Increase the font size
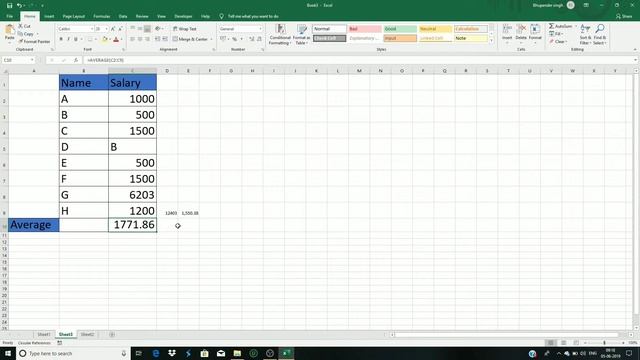Image resolution: width=640 pixels, height=360 pixels. [x=113, y=29]
